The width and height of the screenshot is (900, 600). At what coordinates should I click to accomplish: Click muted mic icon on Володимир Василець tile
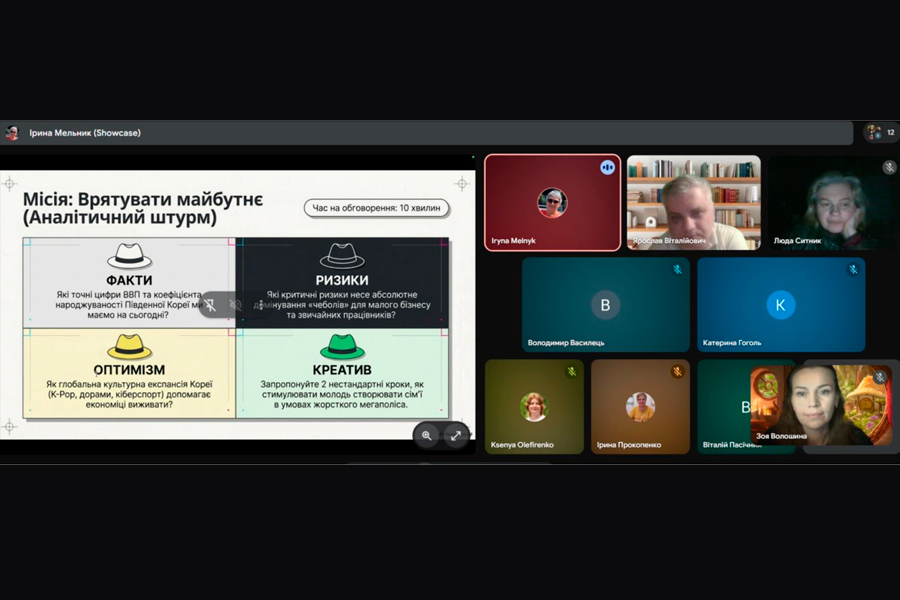point(677,269)
